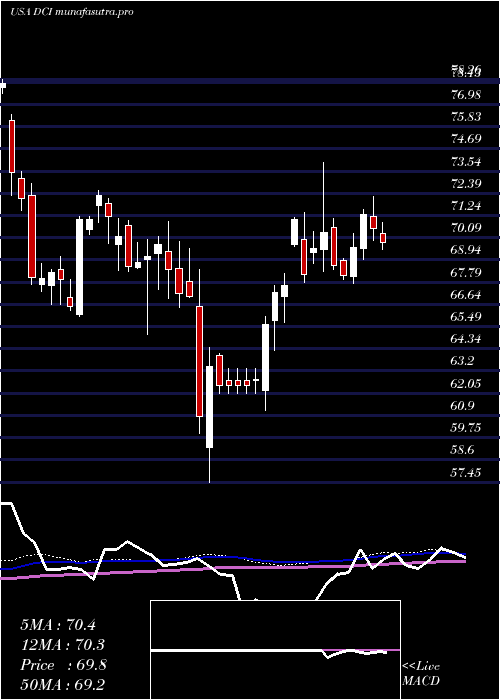Viewport: 500px width, 700px height.
Task: Click the 70.09 price axis label
Action: (x=467, y=228)
